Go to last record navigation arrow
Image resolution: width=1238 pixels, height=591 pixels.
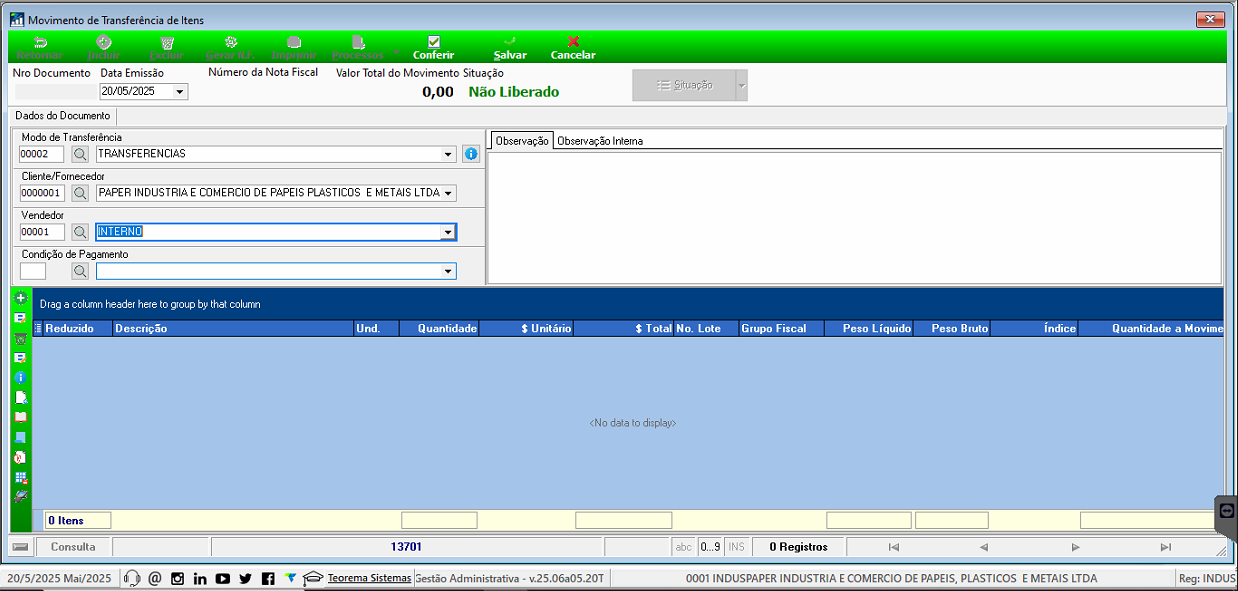pos(1165,547)
